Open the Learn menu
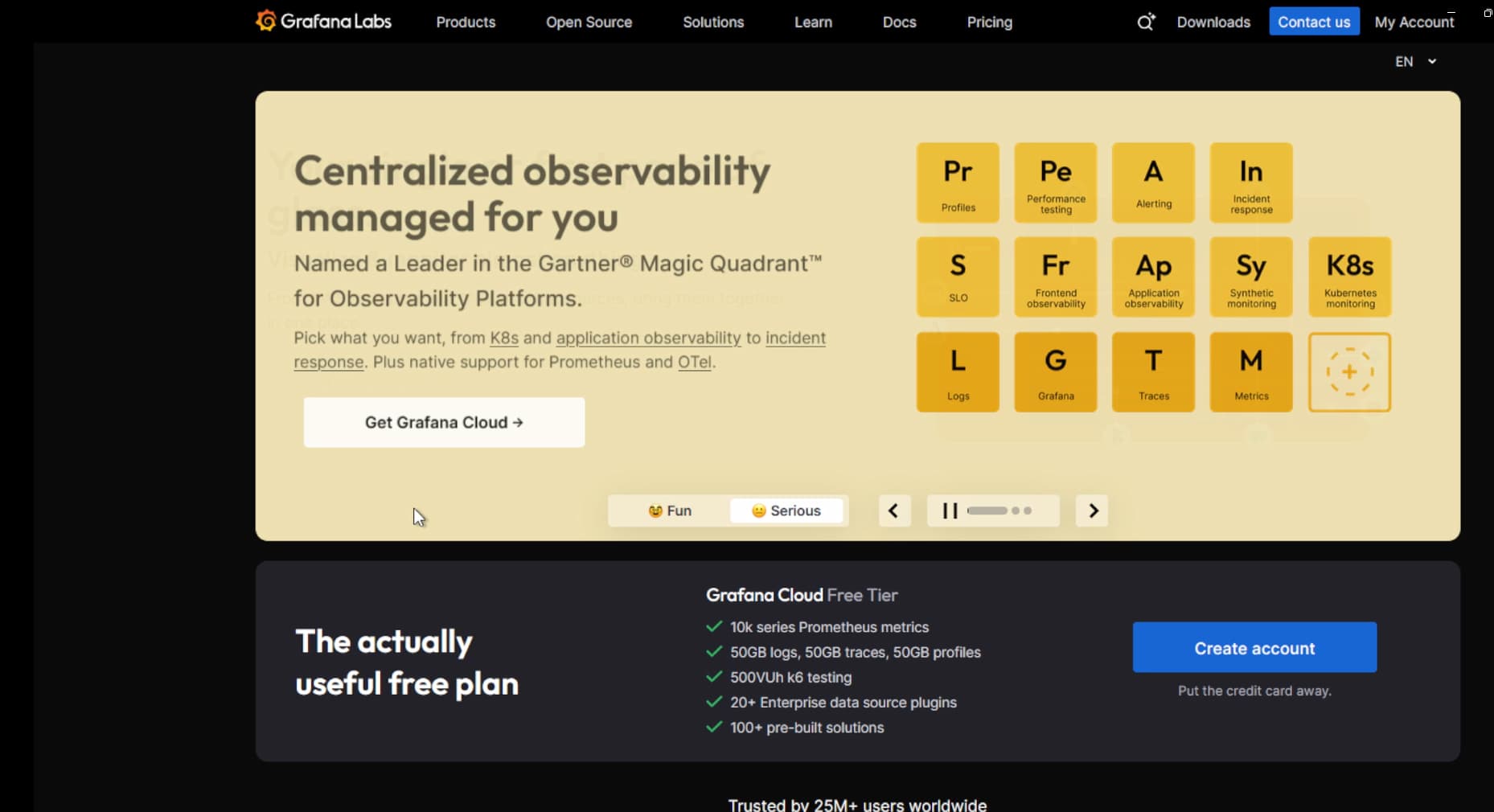Viewport: 1494px width, 812px height. [813, 22]
